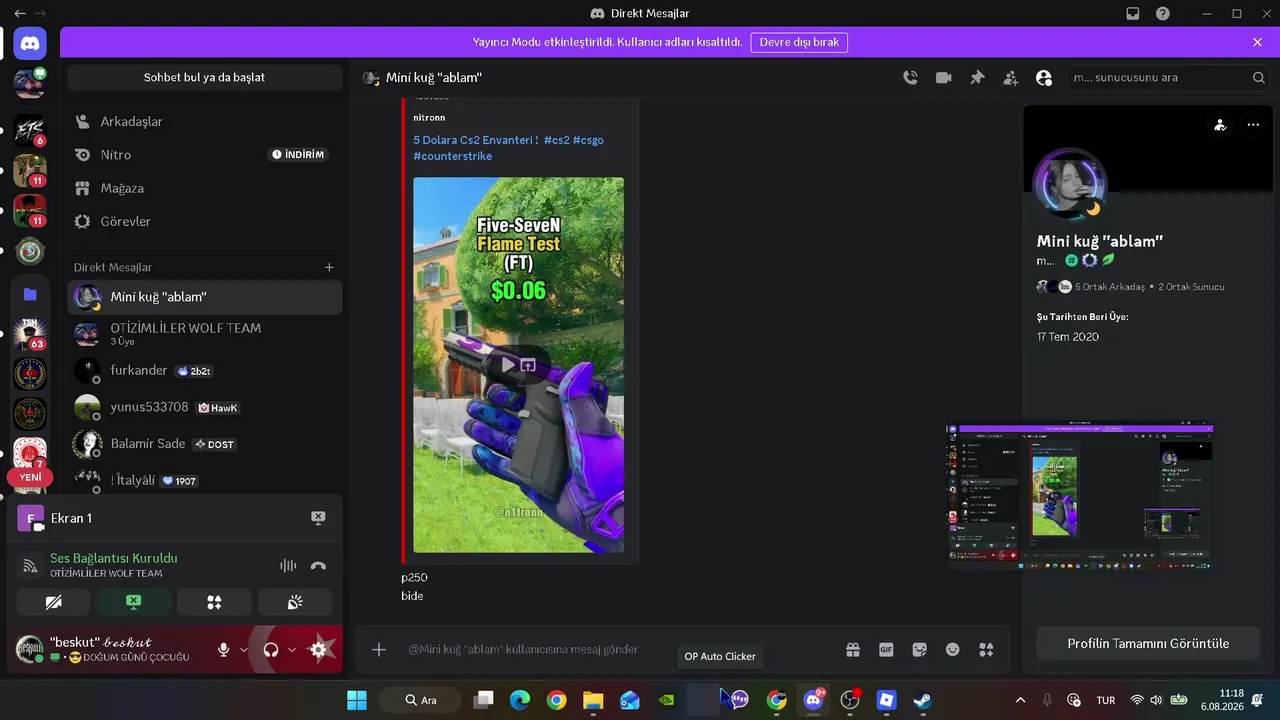
Task: Open the folder icon in server list
Action: pyautogui.click(x=30, y=294)
